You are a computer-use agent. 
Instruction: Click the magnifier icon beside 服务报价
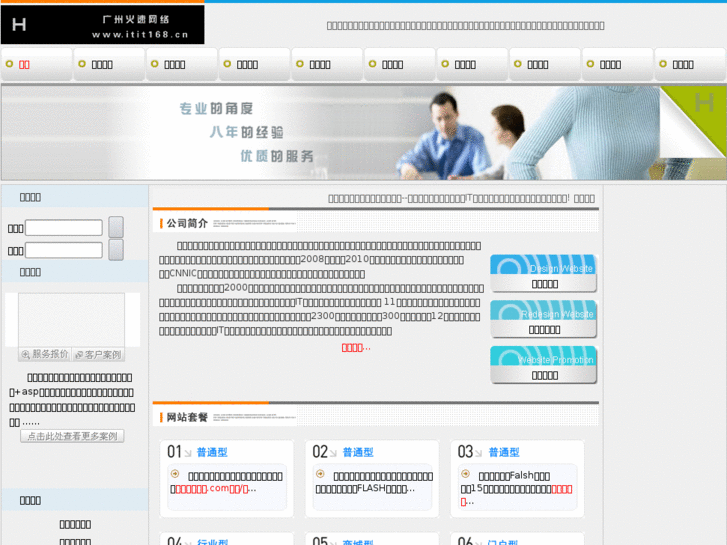pyautogui.click(x=26, y=355)
